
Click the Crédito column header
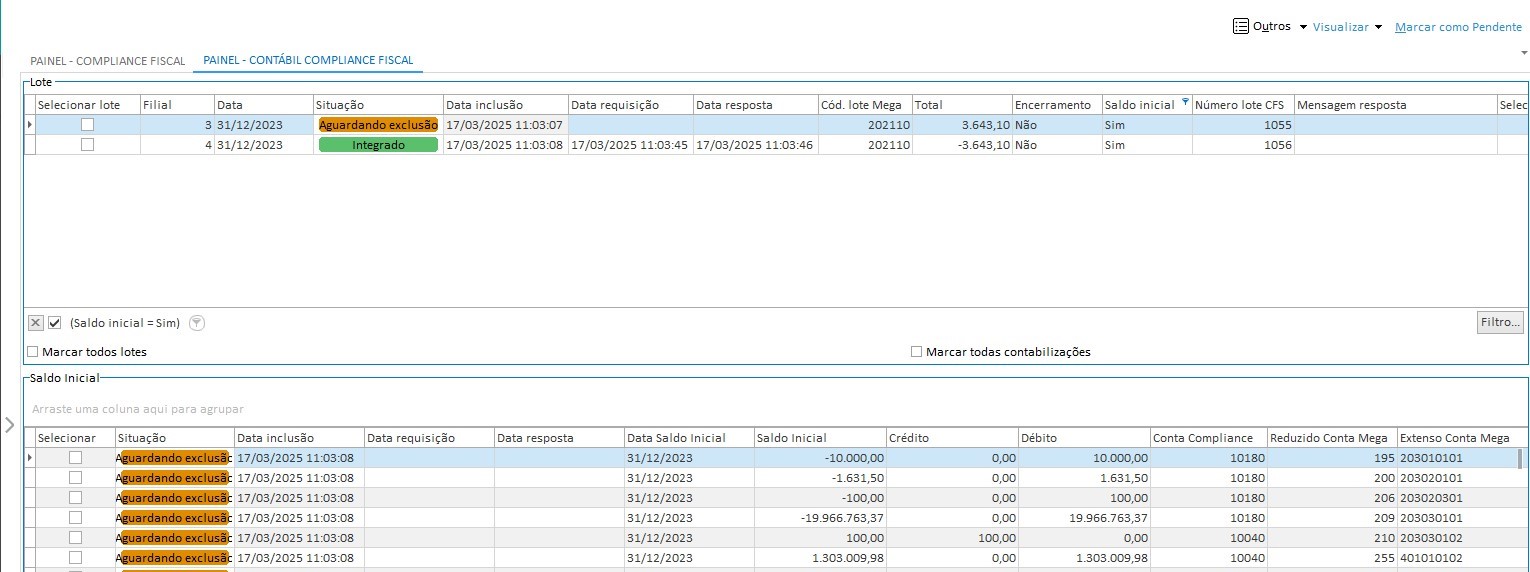pos(952,438)
